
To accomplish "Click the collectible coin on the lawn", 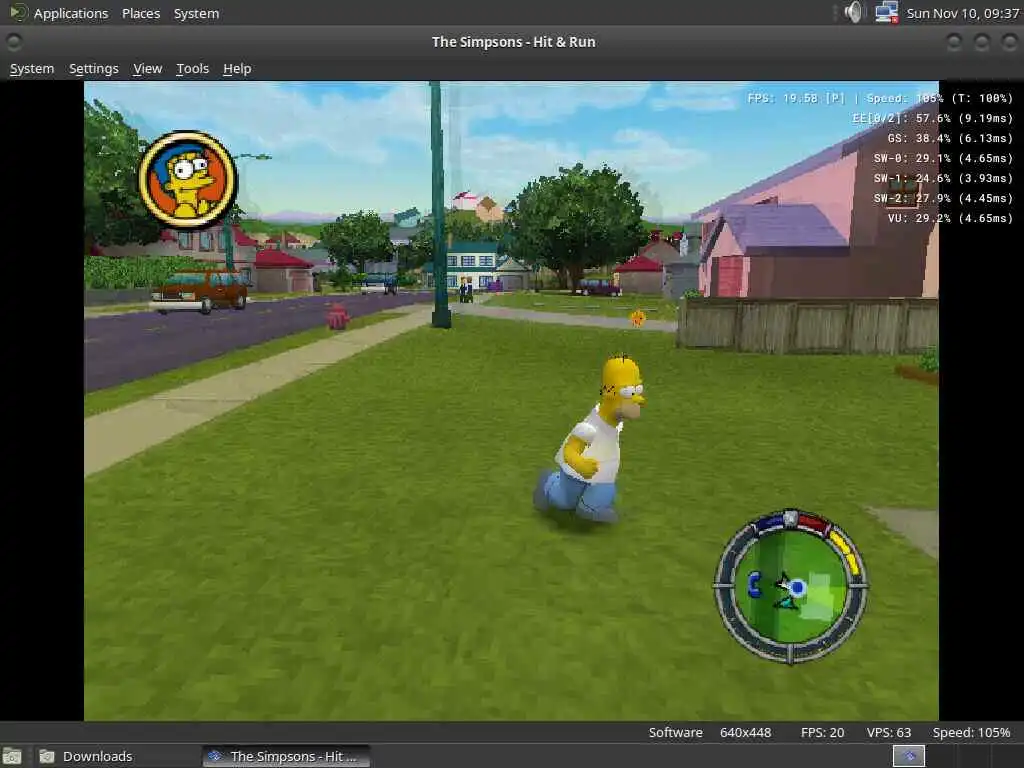I will coord(637,318).
